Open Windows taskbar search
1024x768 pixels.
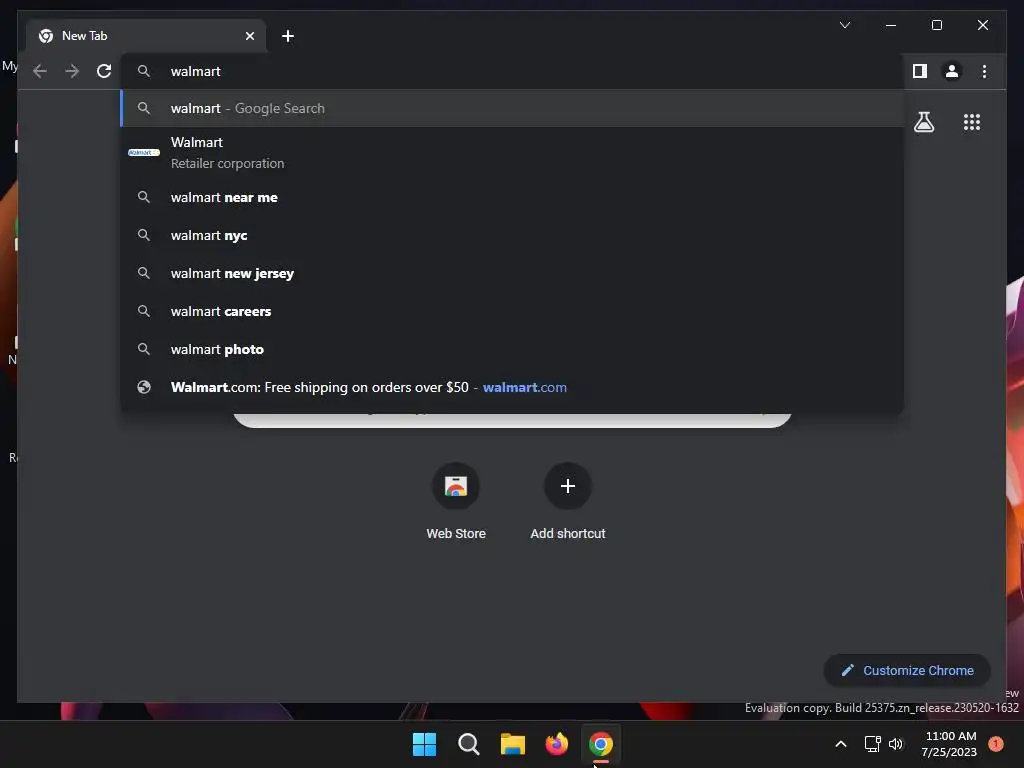tap(468, 744)
